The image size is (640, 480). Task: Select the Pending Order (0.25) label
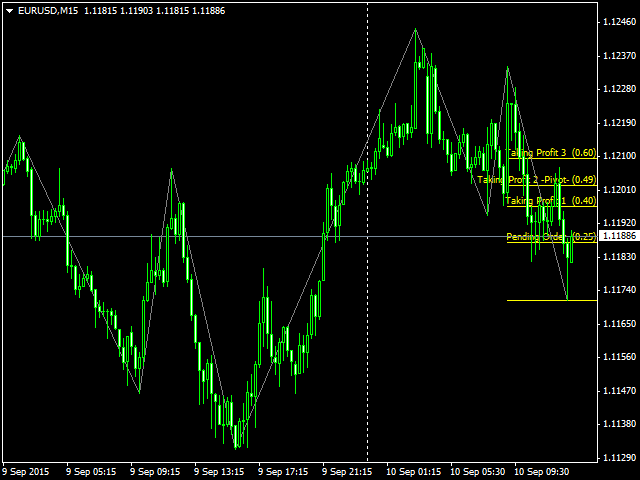551,237
